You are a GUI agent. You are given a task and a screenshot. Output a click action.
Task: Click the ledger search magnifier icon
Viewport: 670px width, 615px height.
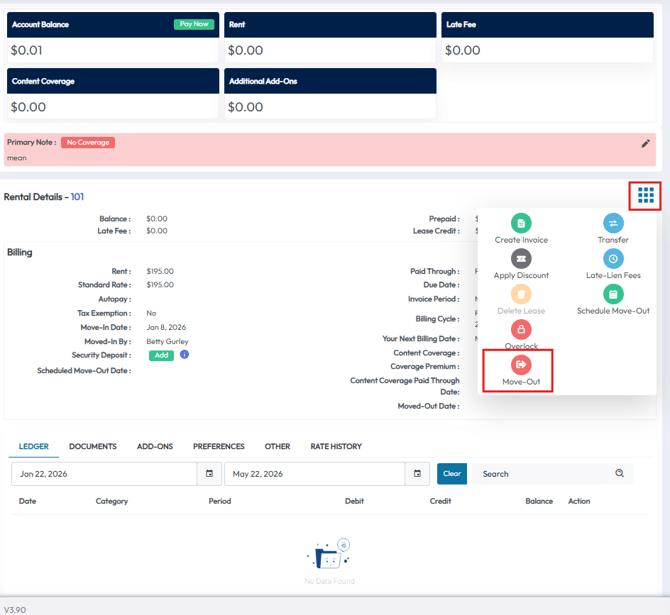coord(619,473)
